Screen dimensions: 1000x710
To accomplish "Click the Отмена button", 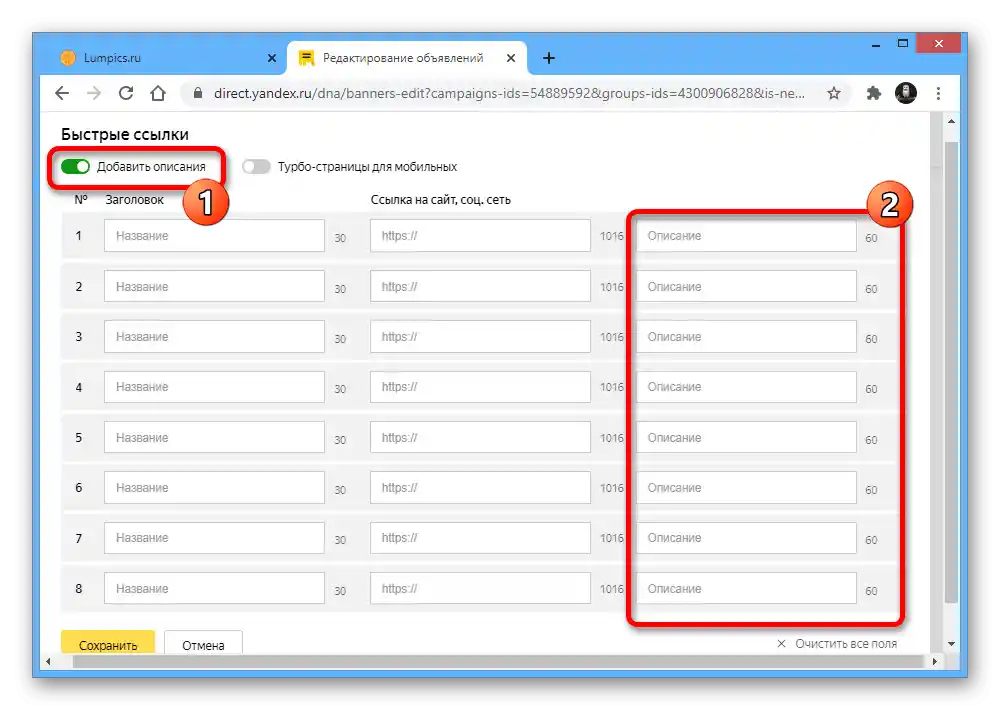I will coord(203,643).
